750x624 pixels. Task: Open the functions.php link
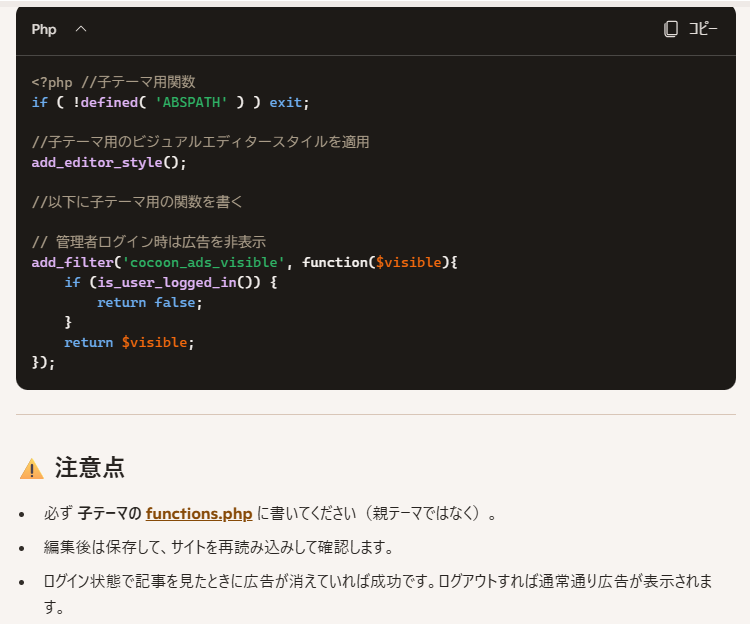pyautogui.click(x=198, y=514)
